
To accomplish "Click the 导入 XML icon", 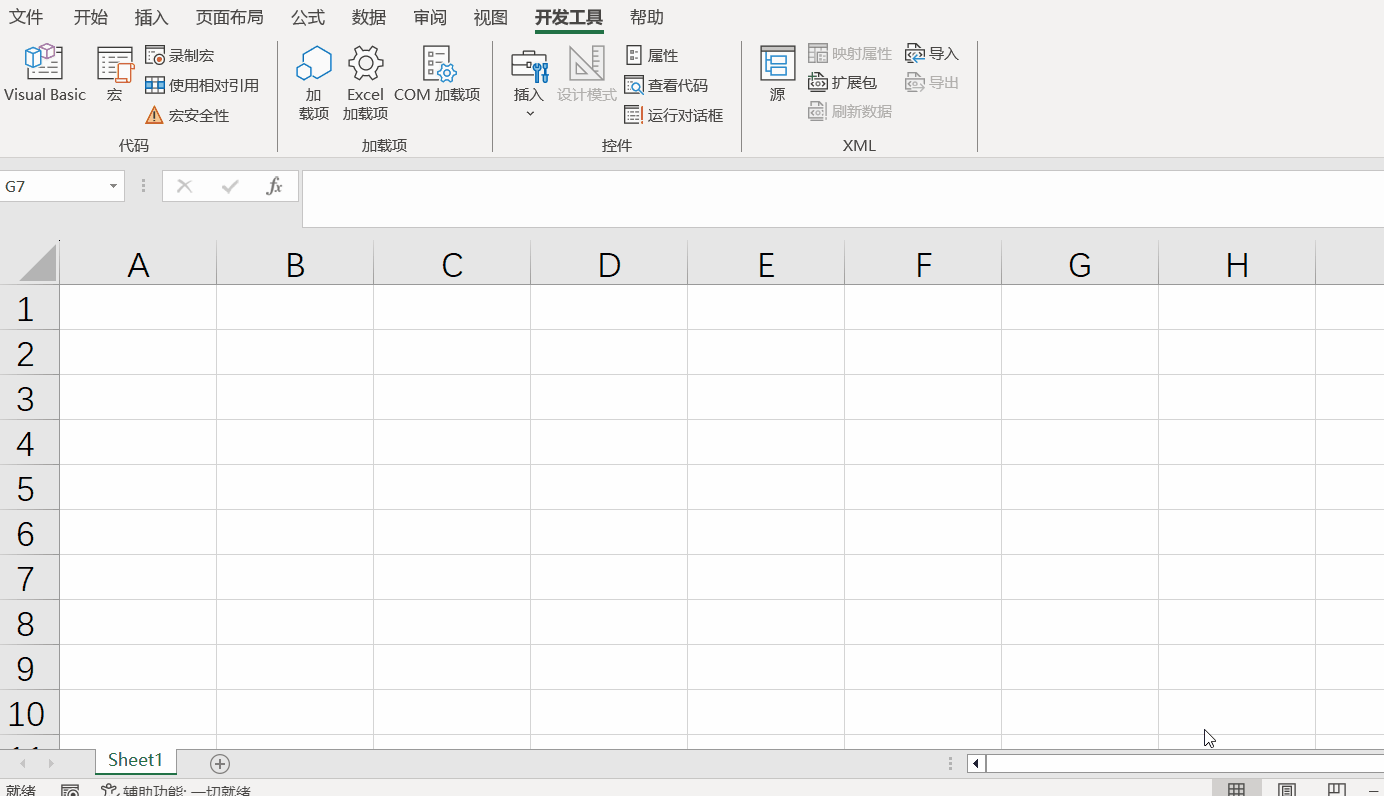I will click(x=930, y=52).
